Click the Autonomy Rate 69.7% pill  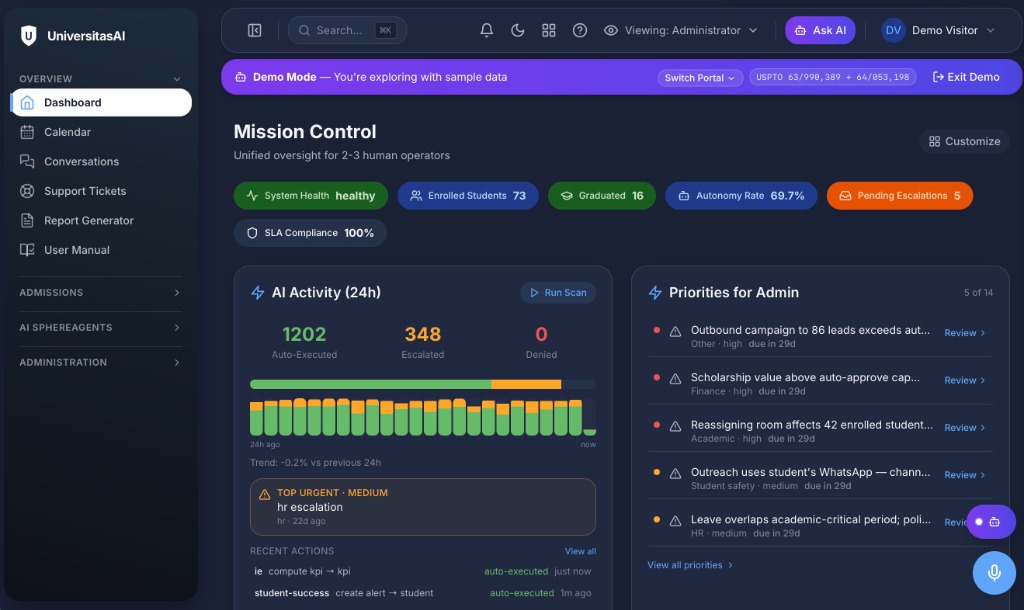coord(741,195)
